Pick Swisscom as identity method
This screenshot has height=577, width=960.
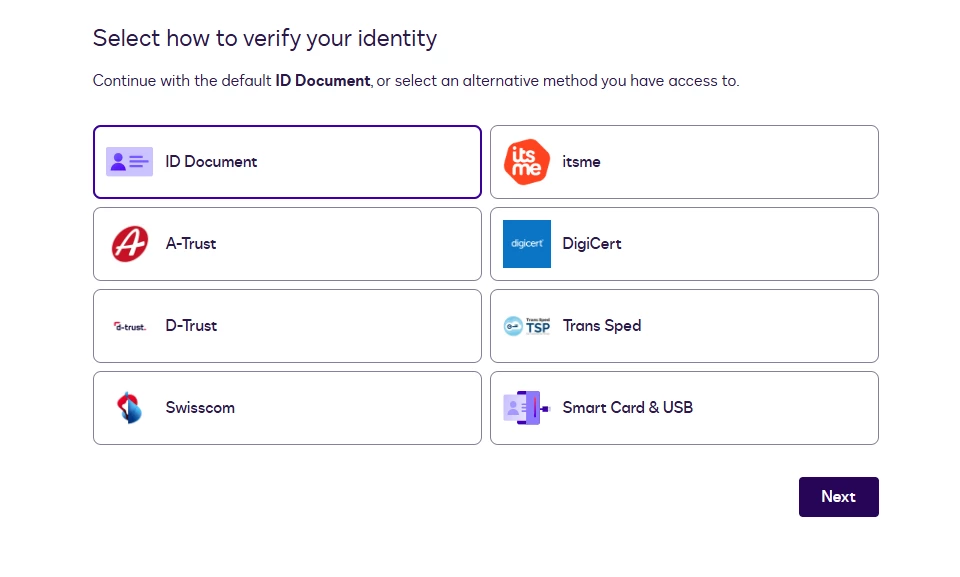(x=200, y=408)
